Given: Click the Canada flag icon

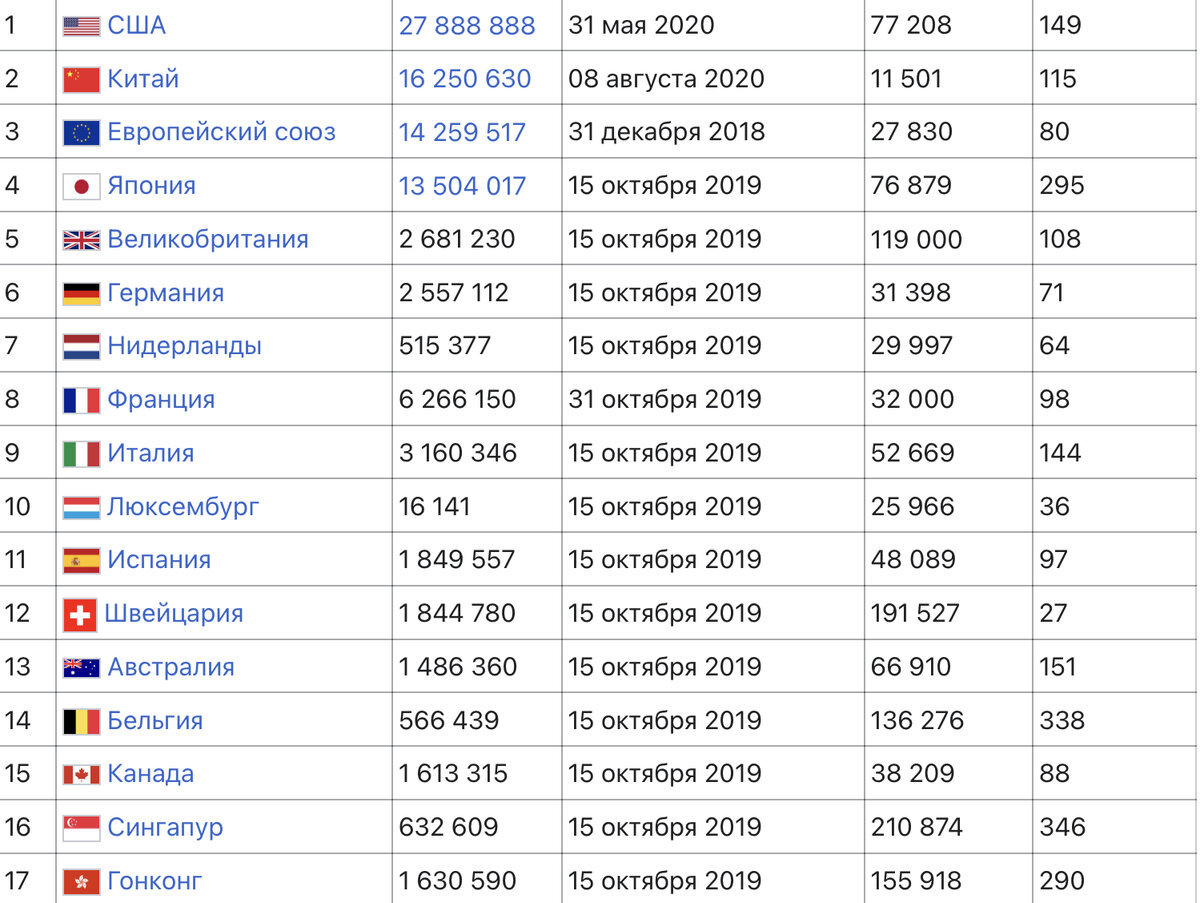Looking at the screenshot, I should click(81, 774).
